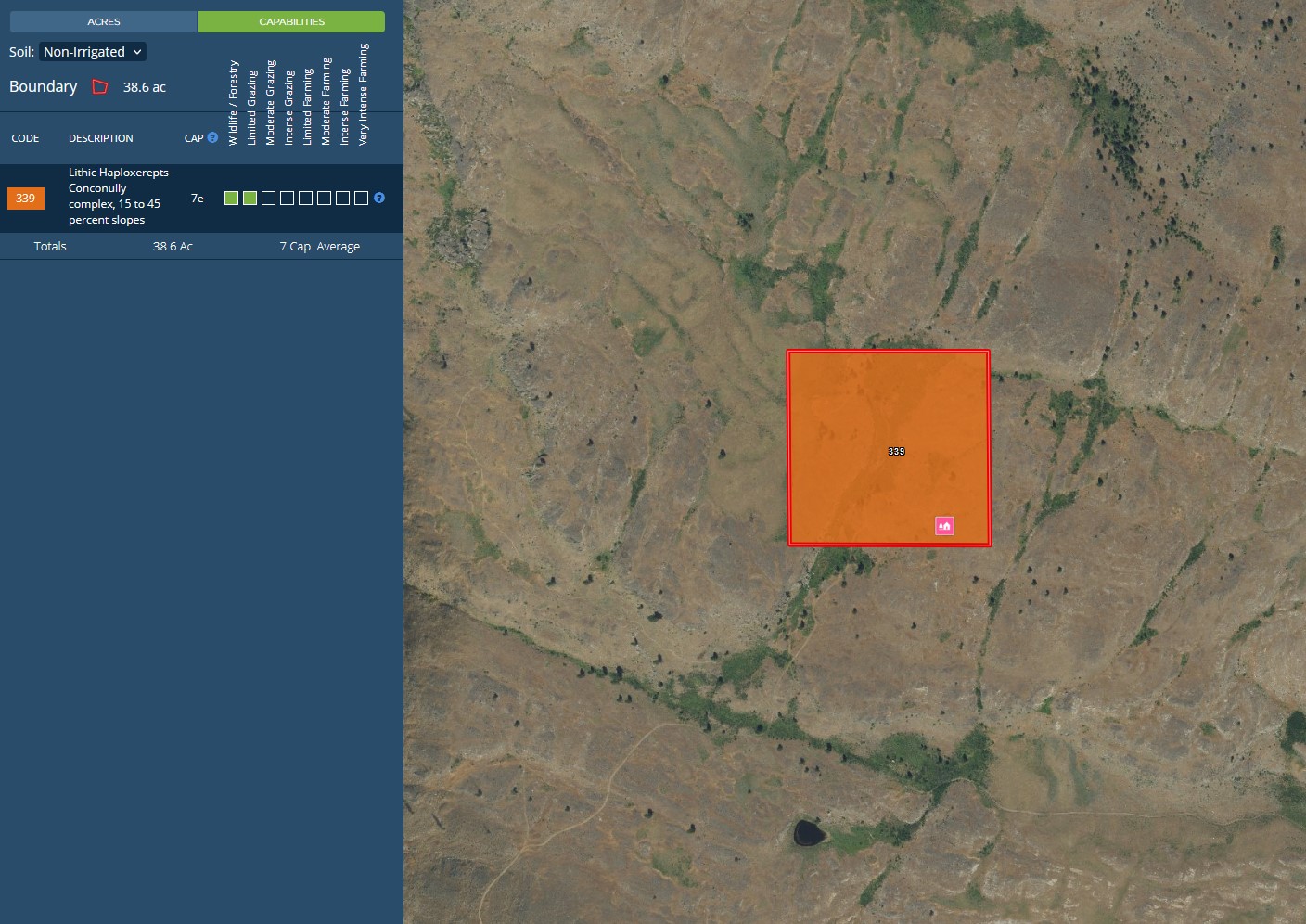Click the red Boundary polygon icon
Screen dimensions: 1306x924
[100, 87]
